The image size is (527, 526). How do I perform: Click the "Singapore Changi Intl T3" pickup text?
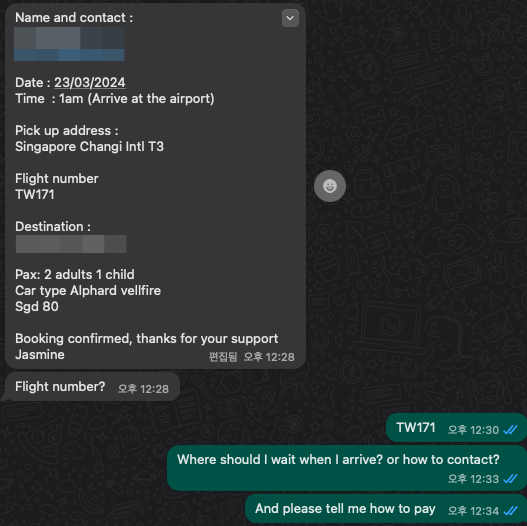click(89, 147)
